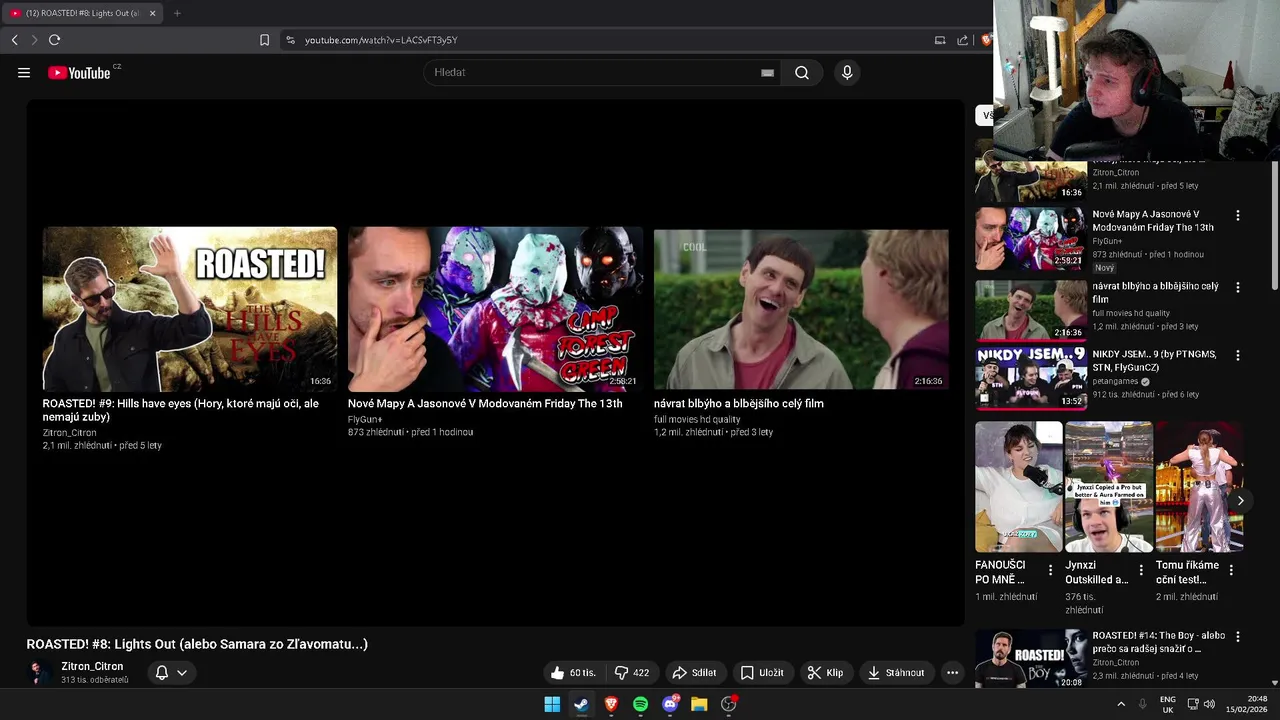Dislike the video (422)
The height and width of the screenshot is (720, 1280).
point(632,673)
